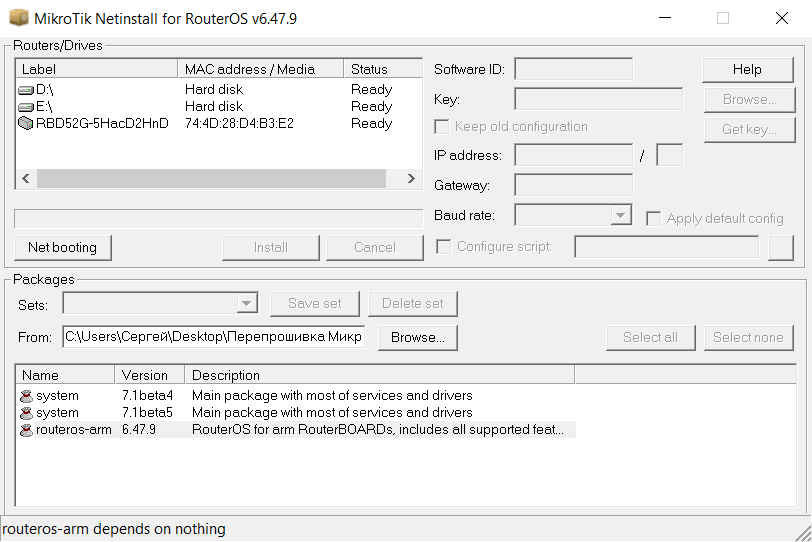Click browse button beside Configure script field
Screen dimensions: 812x542
781,247
